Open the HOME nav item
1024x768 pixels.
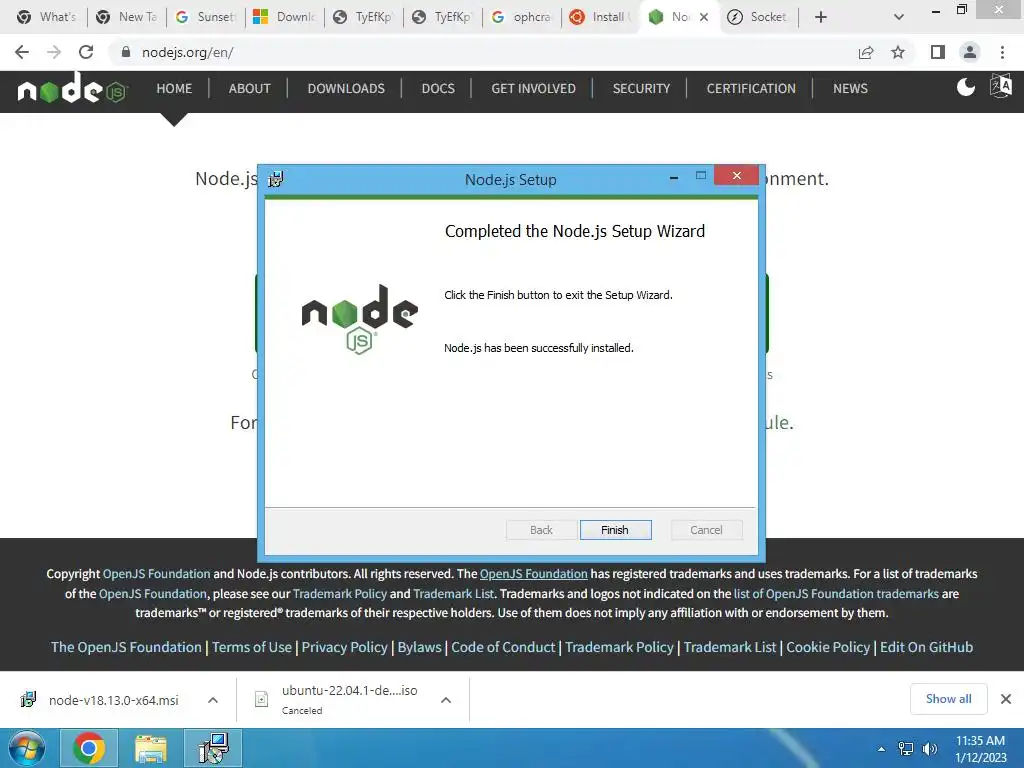174,88
